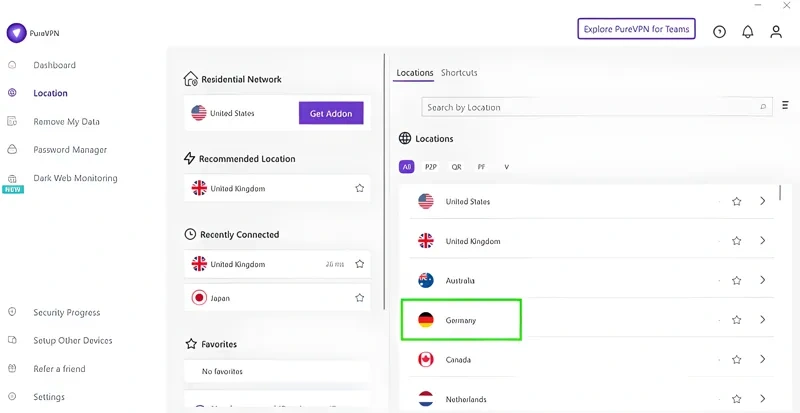Screen dimensions: 800x413
Task: Select the Locations tab
Action: tap(415, 73)
